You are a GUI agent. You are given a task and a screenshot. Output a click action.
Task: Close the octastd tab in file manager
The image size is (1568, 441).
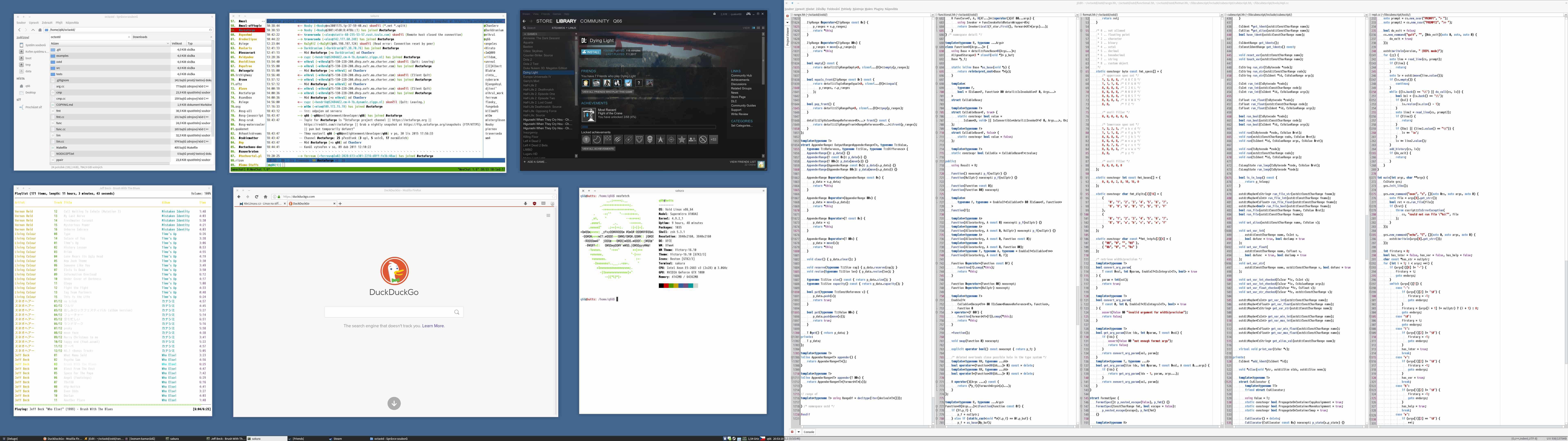tap(129, 37)
